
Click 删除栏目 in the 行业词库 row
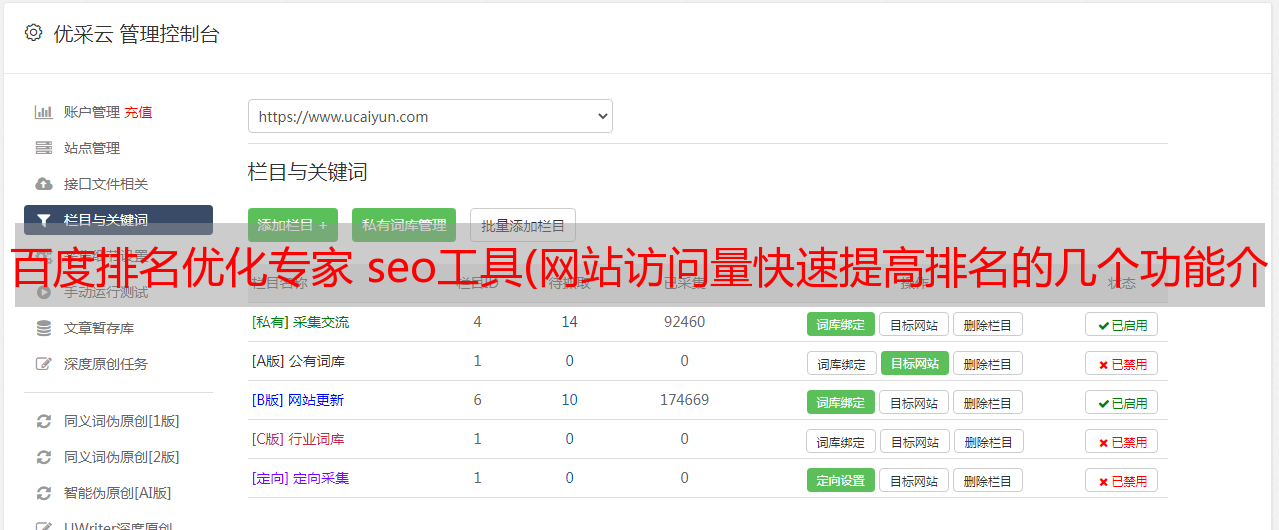pos(988,441)
